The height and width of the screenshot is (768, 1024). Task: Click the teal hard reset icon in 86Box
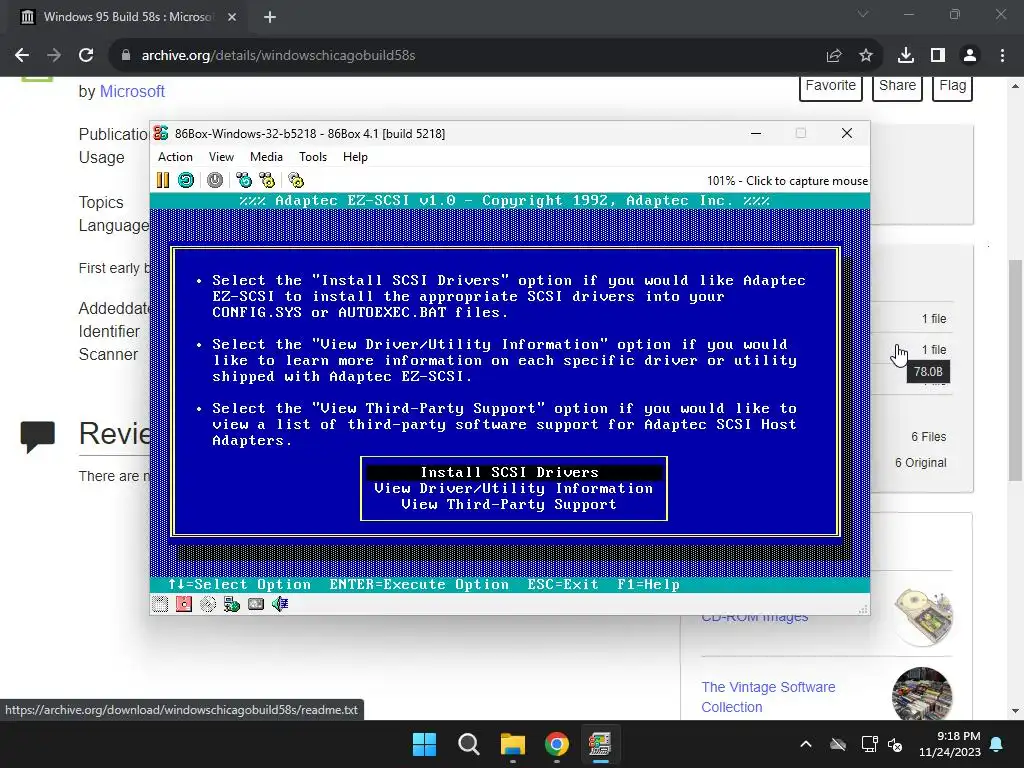(x=186, y=180)
